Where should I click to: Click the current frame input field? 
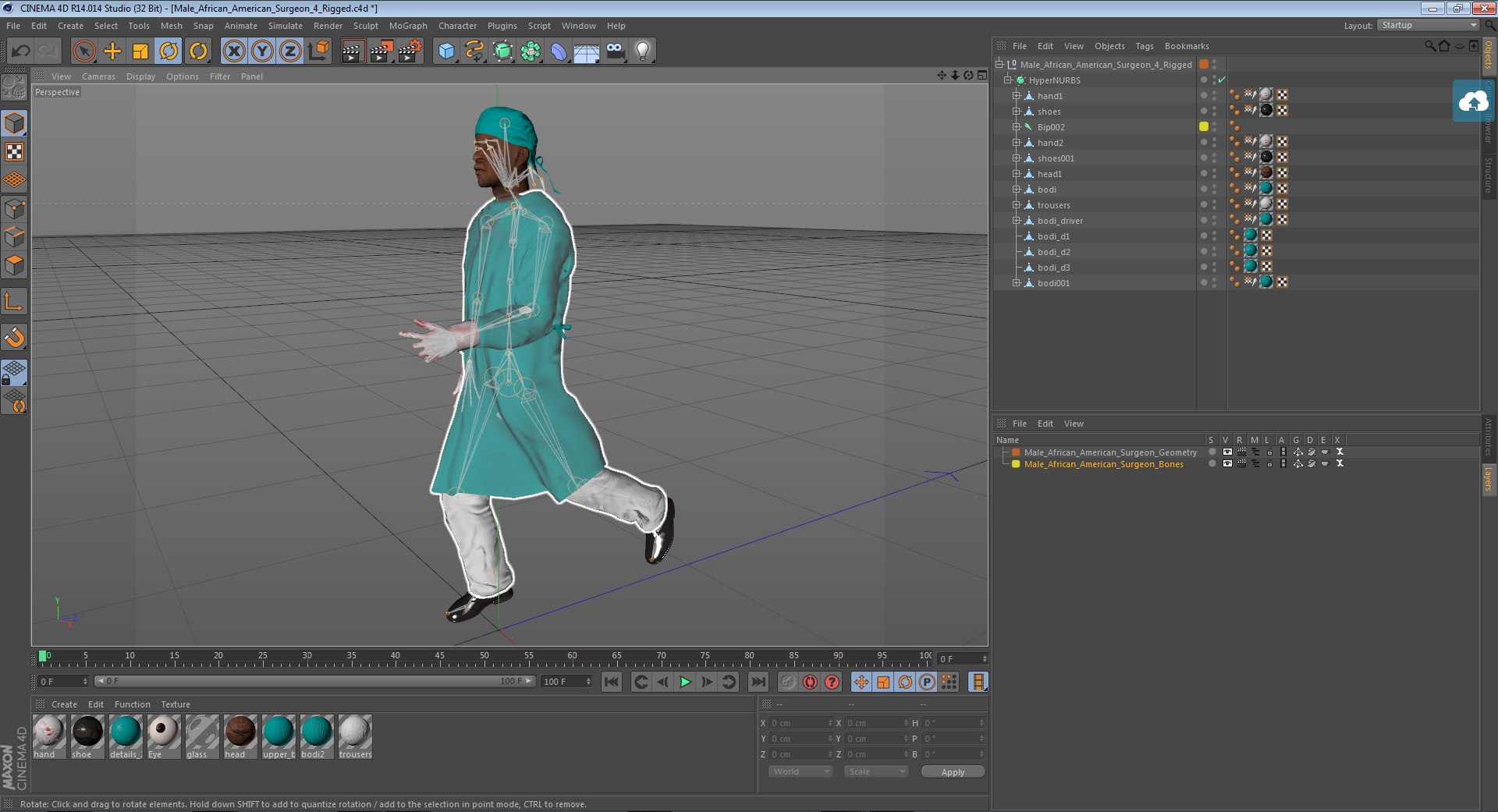tap(963, 659)
